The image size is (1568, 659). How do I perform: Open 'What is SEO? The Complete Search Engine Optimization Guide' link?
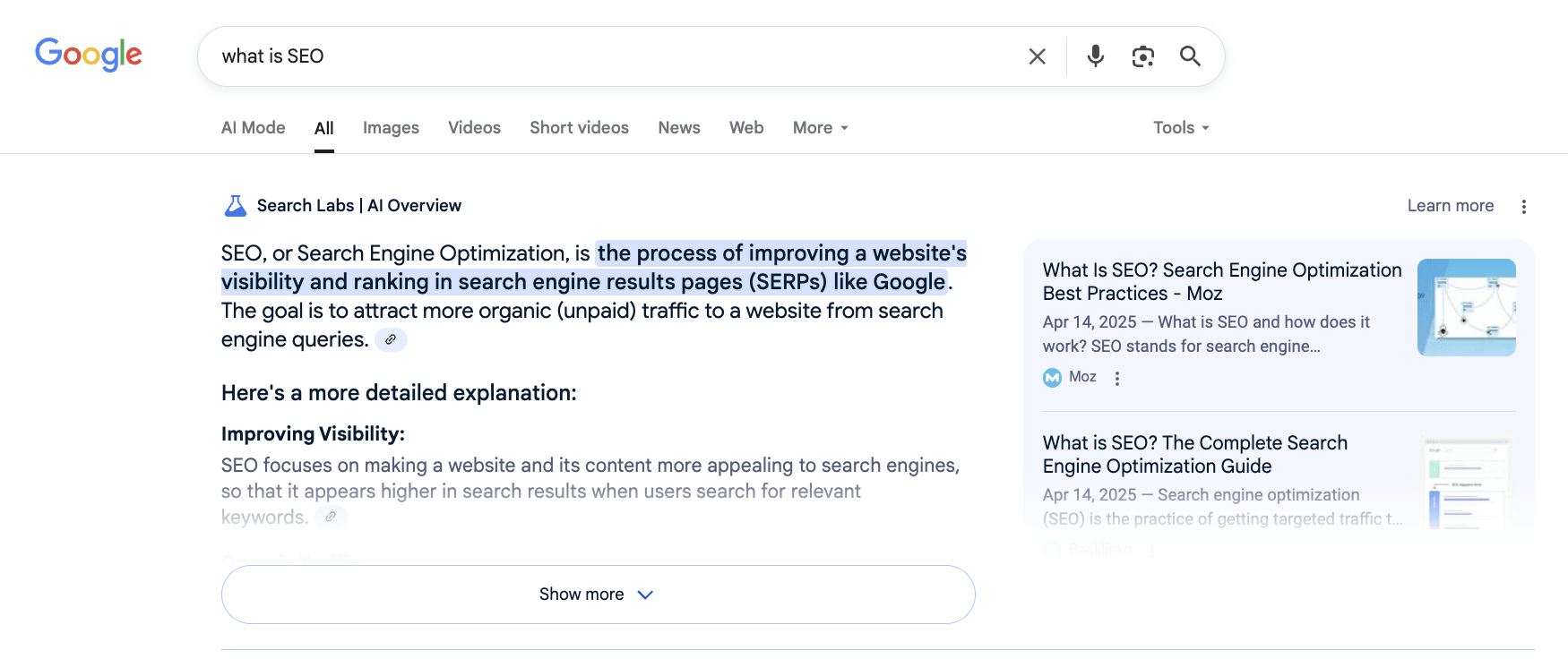pyautogui.click(x=1195, y=455)
